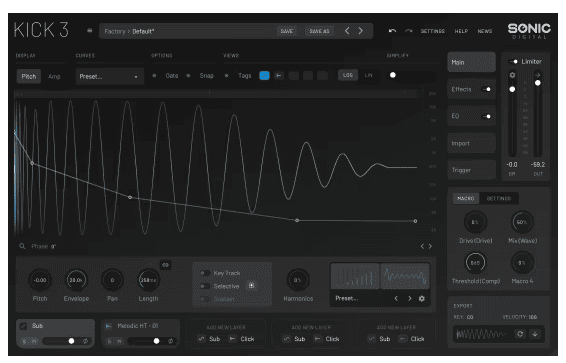This screenshot has height=363, width=566.
Task: Click the SAVE button
Action: [x=287, y=31]
